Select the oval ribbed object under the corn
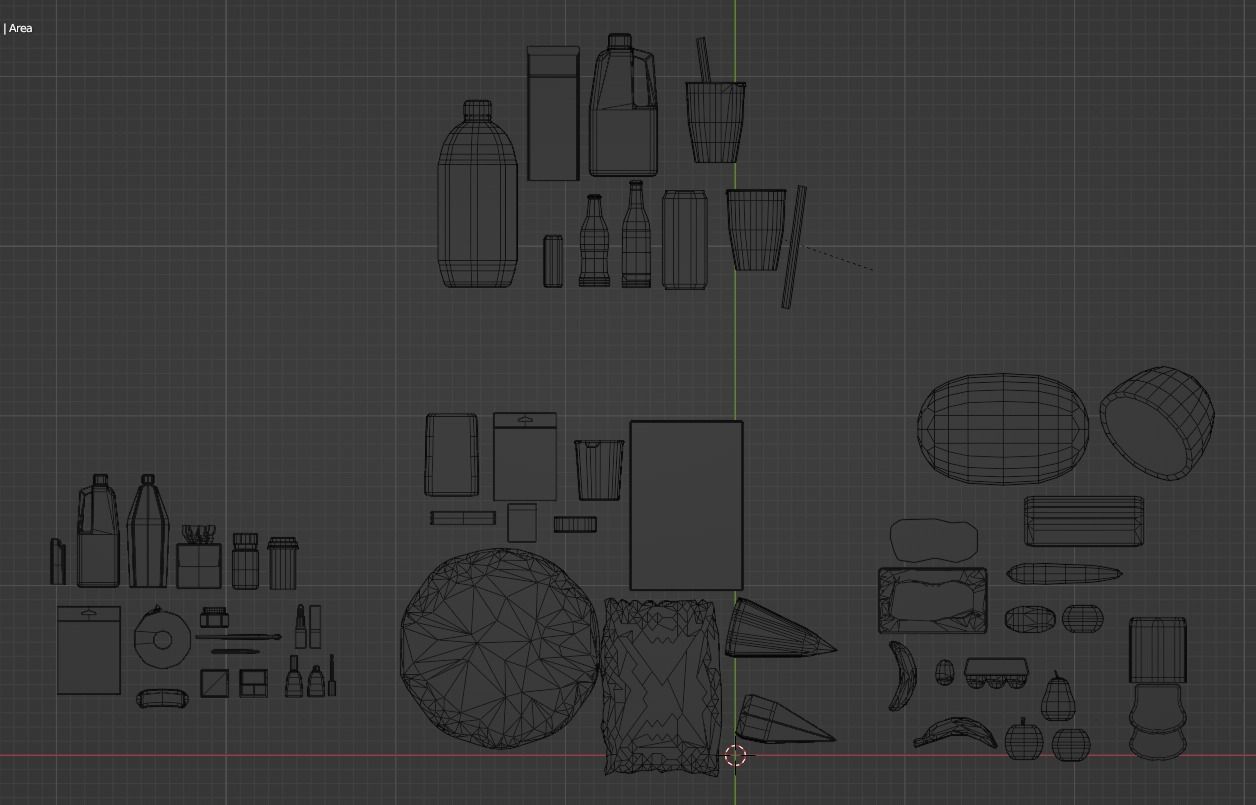1256x805 pixels. coord(1030,619)
